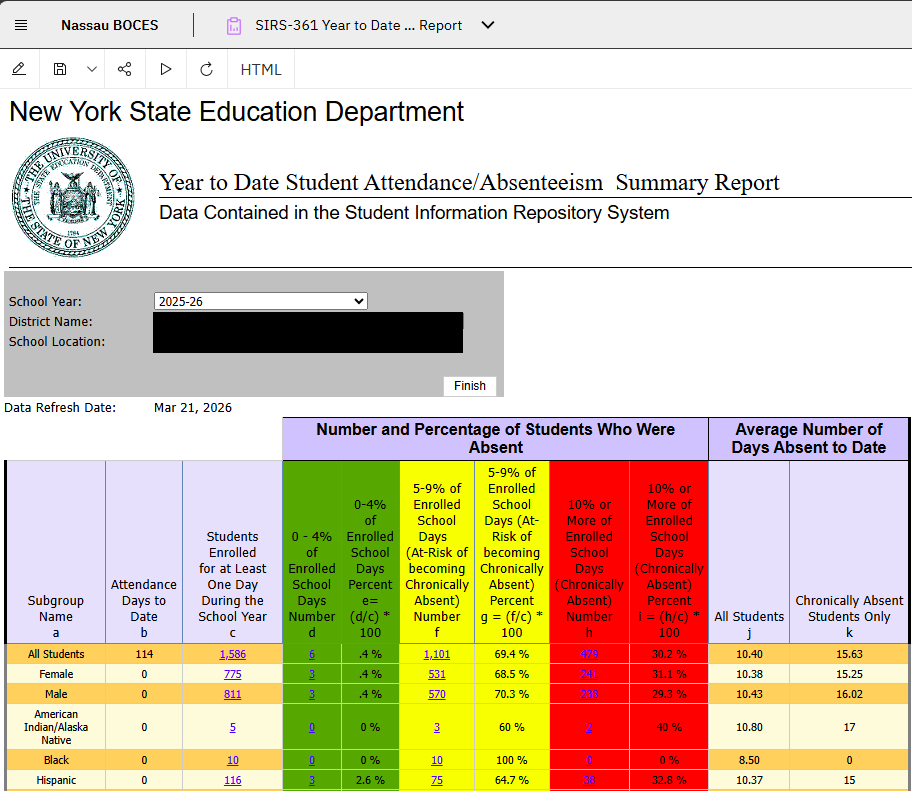Viewport: 912px width, 791px height.
Task: Click the report clipboard icon
Action: click(234, 26)
